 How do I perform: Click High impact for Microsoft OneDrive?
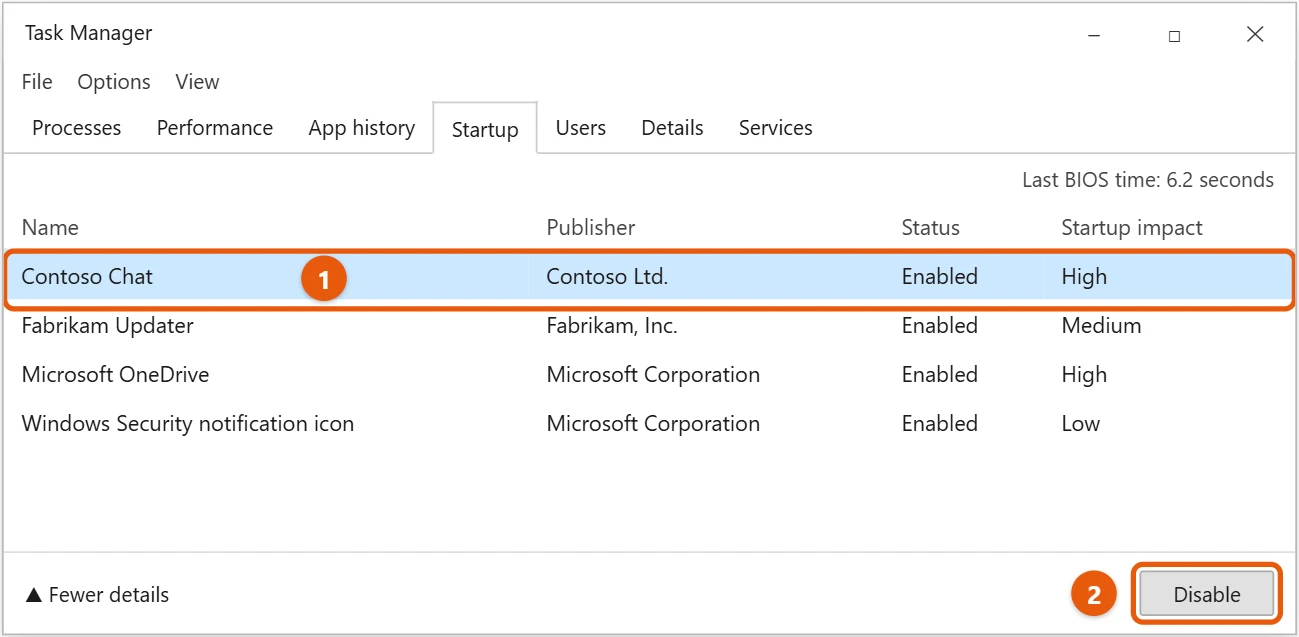pyautogui.click(x=1084, y=375)
